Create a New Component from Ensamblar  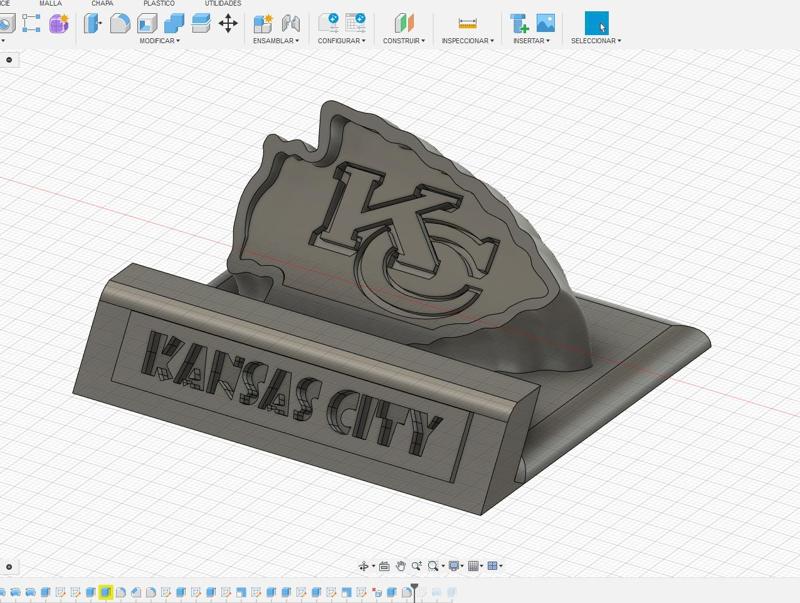263,23
